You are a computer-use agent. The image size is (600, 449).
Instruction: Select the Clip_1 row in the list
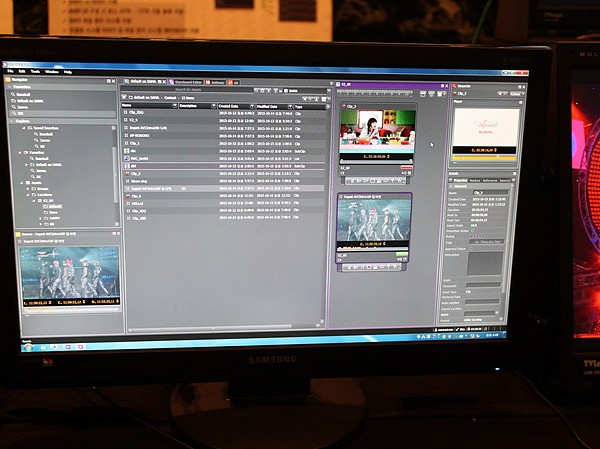click(226, 143)
